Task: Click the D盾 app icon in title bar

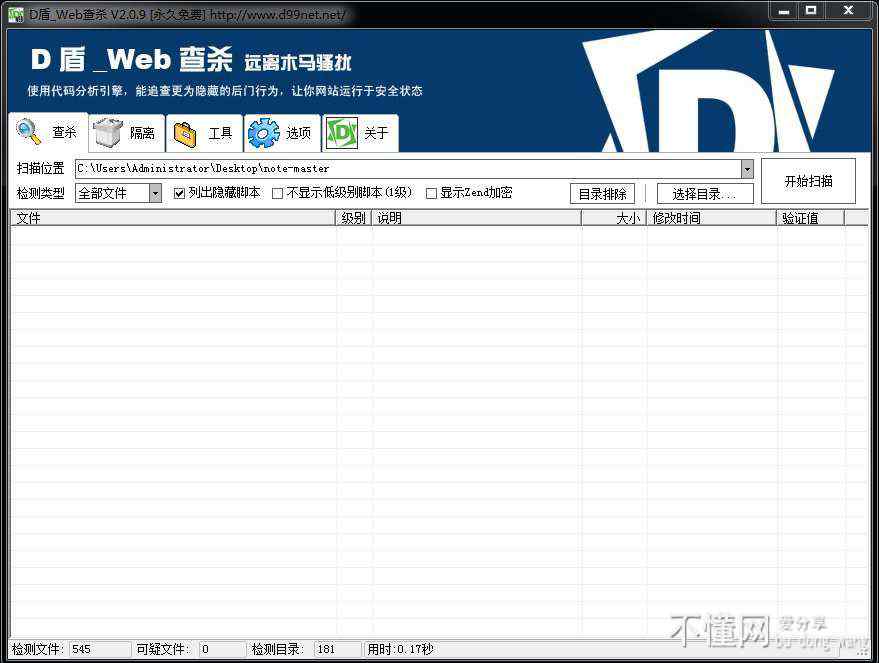Action: point(16,13)
